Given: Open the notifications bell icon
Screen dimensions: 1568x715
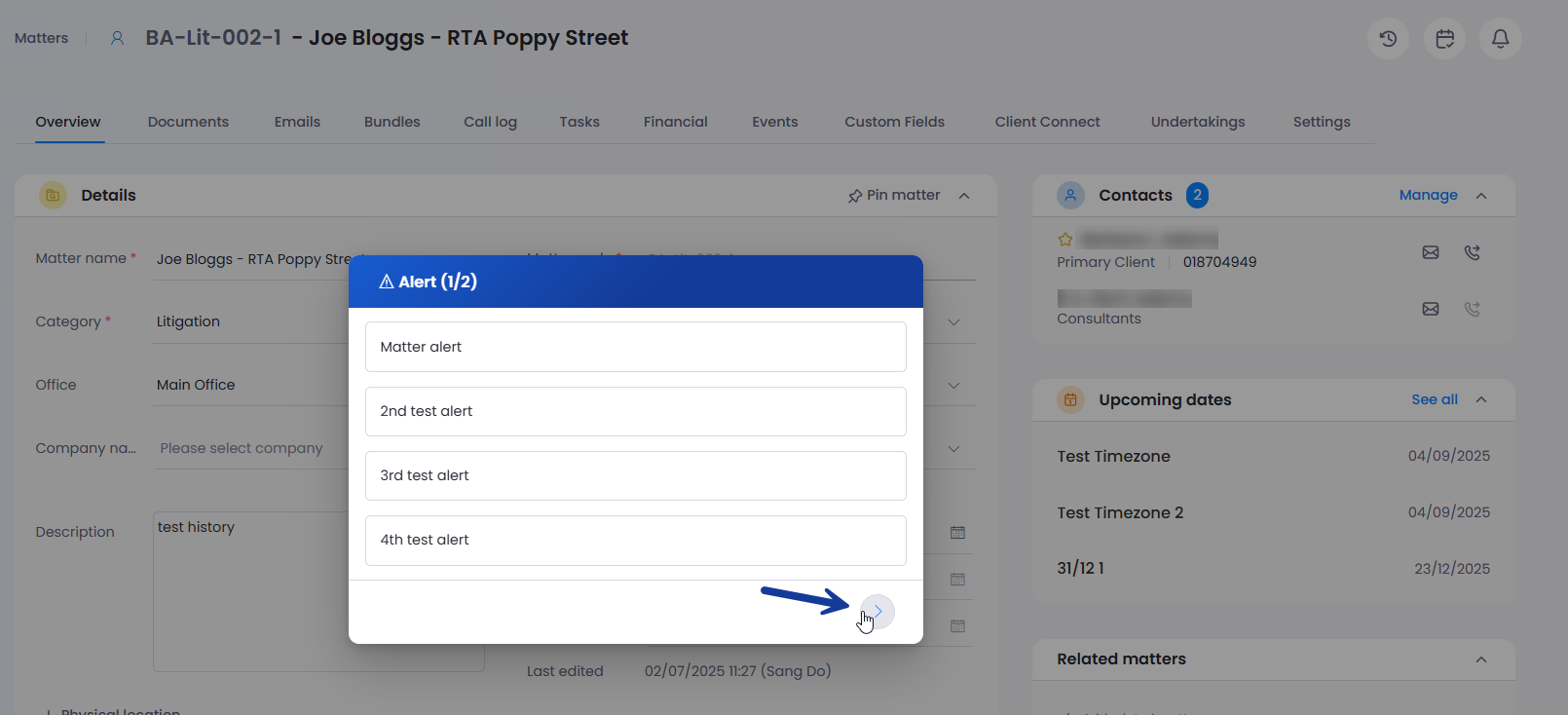Looking at the screenshot, I should click(1500, 39).
